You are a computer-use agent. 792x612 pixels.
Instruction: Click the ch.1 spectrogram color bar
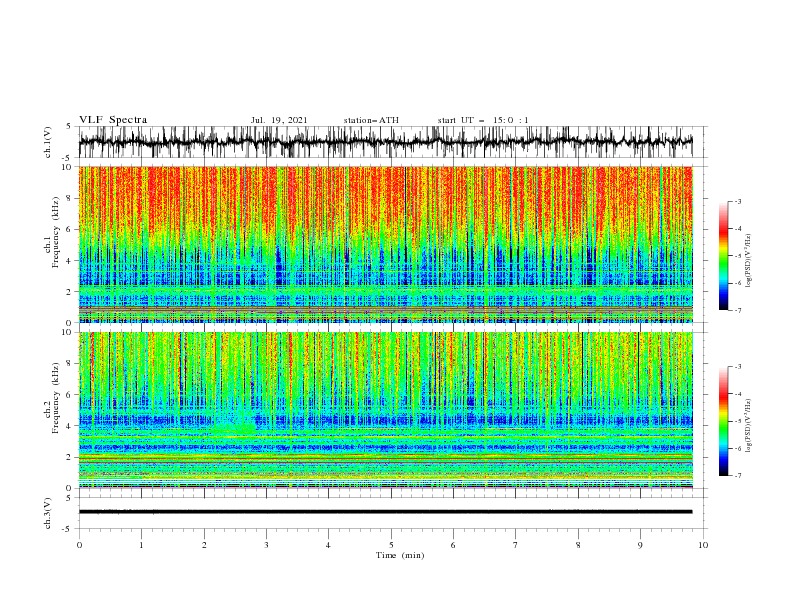pos(723,256)
